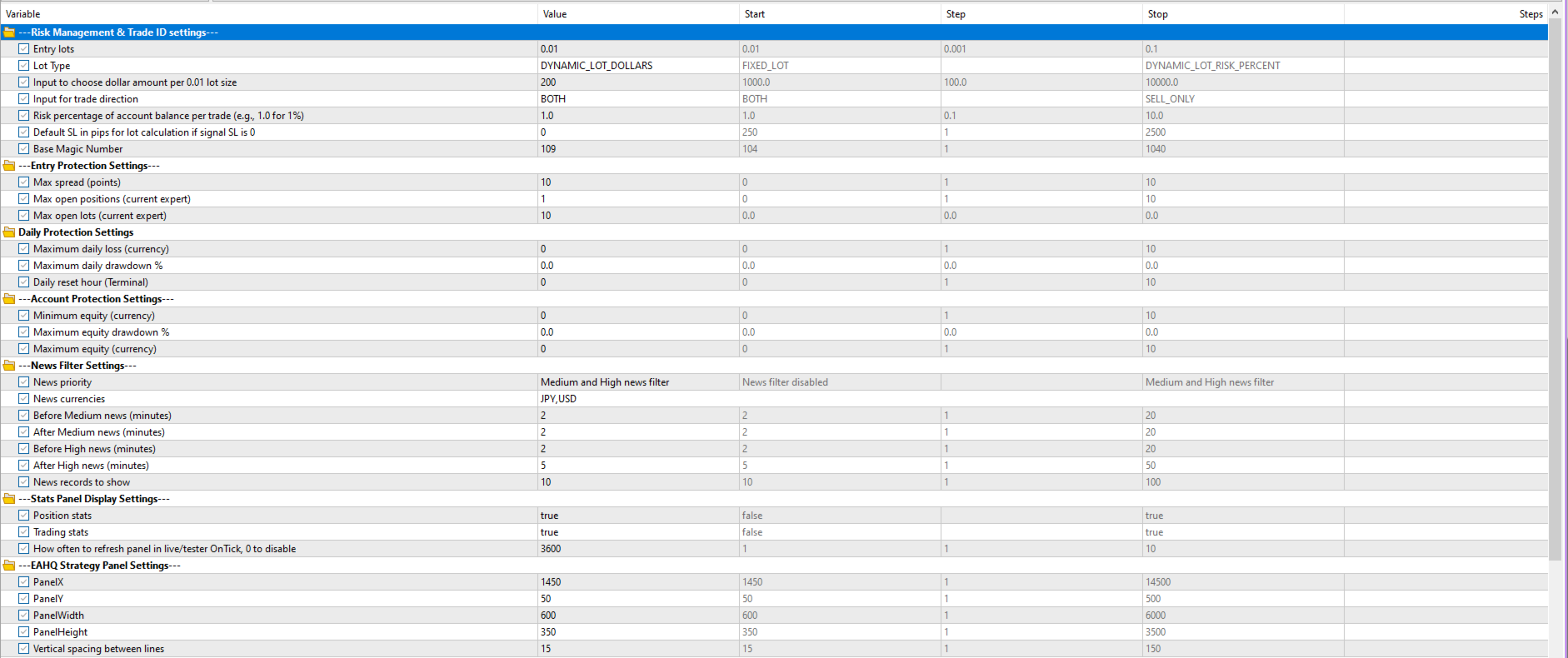Open Lot Type Stop DYNAMIC_LOT_RISK_PERCENT cell

1243,66
